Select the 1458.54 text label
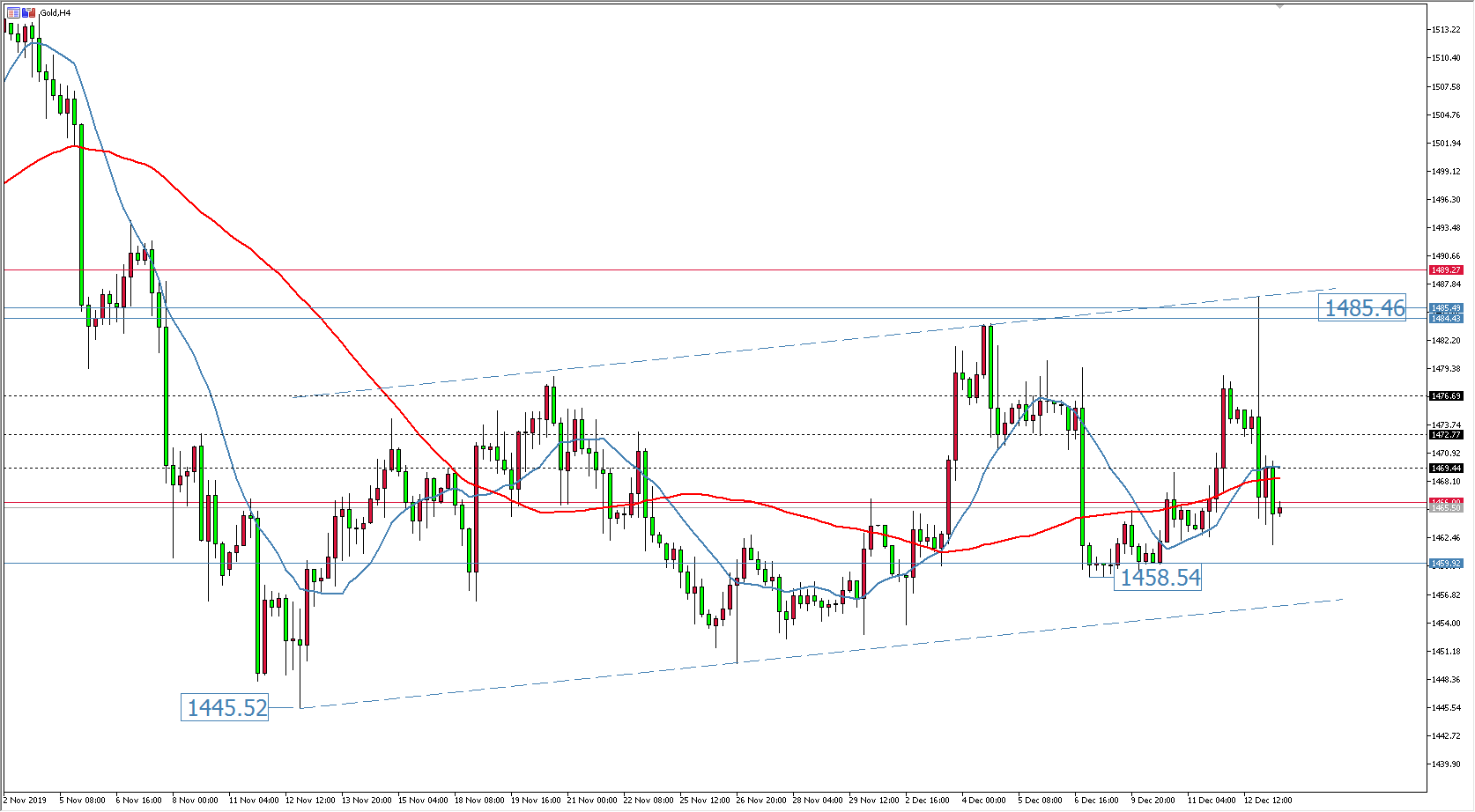 (1159, 578)
